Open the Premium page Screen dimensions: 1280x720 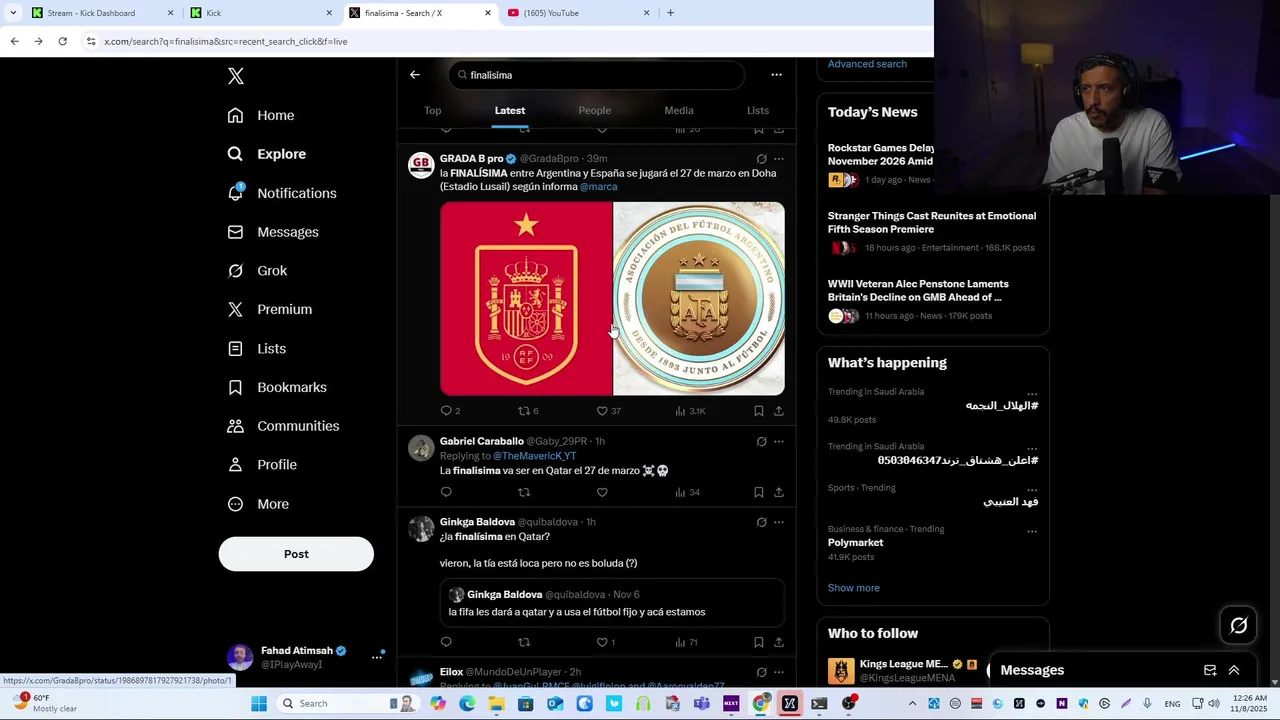pos(270,309)
